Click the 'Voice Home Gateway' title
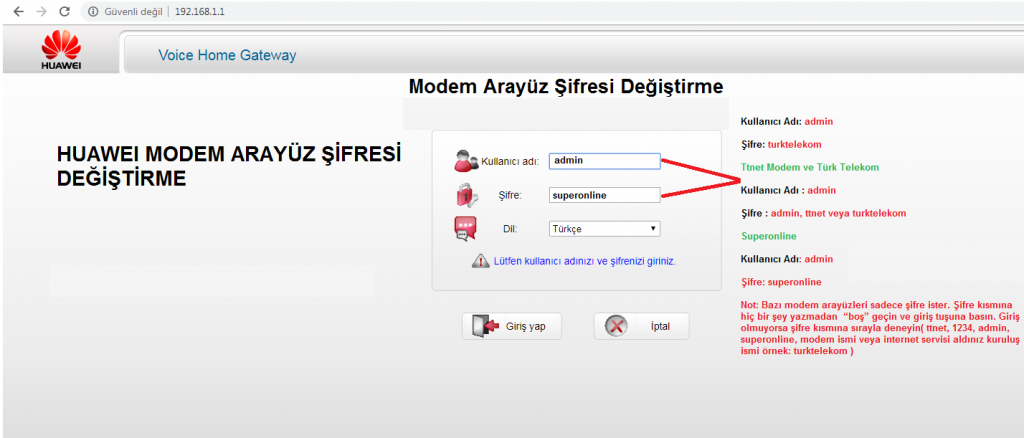This screenshot has width=1024, height=438. pos(227,55)
